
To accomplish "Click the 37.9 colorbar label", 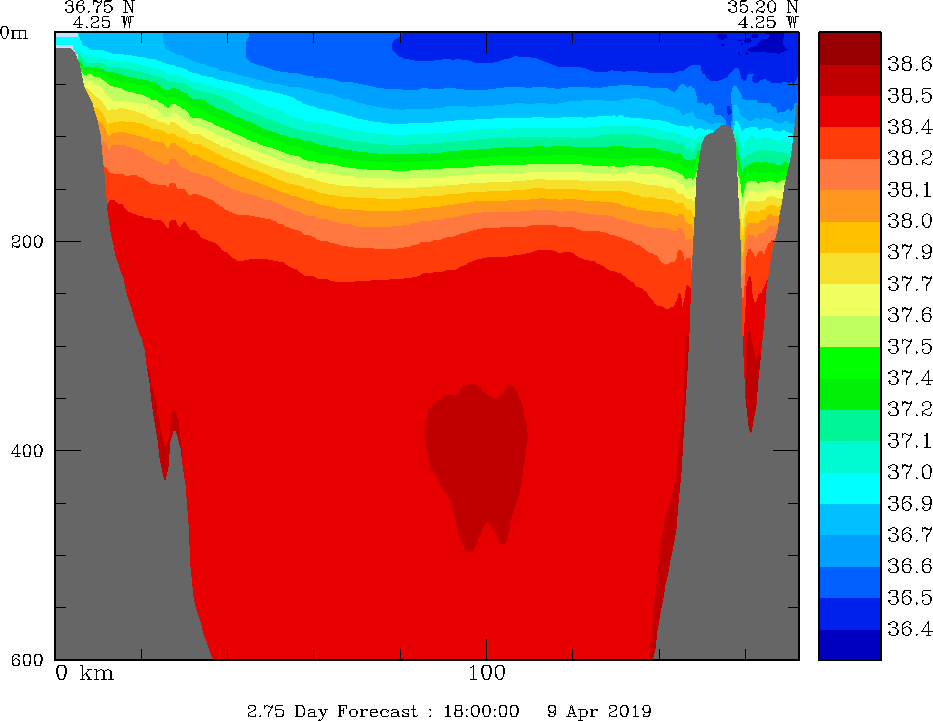I will pyautogui.click(x=909, y=253).
